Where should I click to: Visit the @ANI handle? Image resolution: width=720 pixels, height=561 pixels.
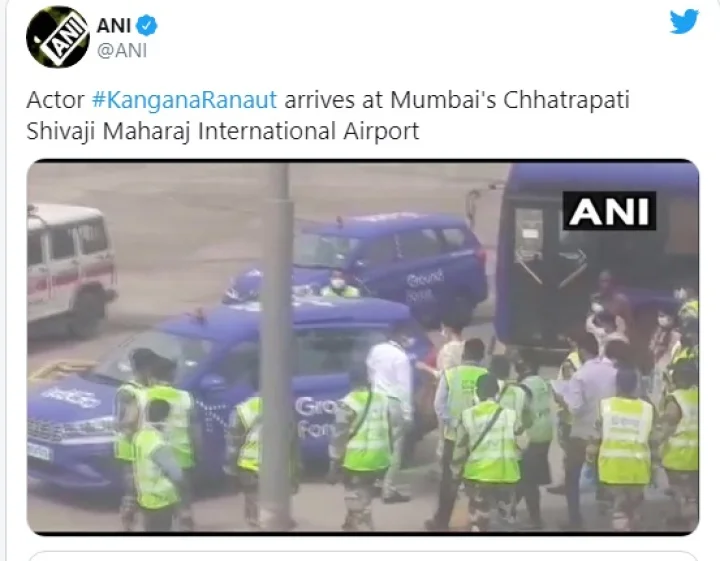(122, 50)
